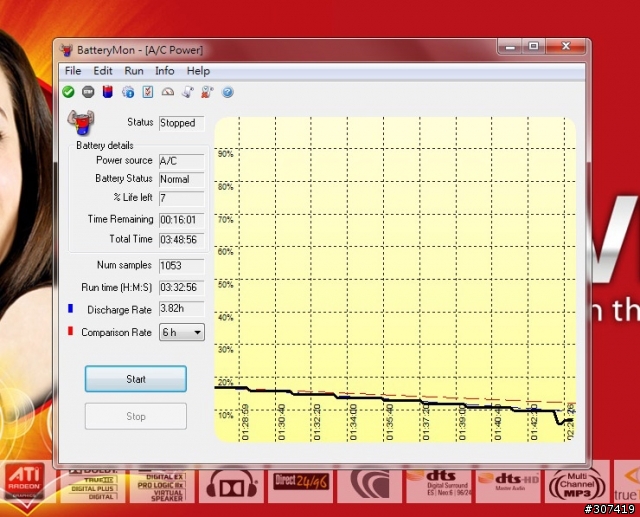Click the Direct 24/96 badge on wallpaper
The image size is (640, 517).
pyautogui.click(x=301, y=481)
